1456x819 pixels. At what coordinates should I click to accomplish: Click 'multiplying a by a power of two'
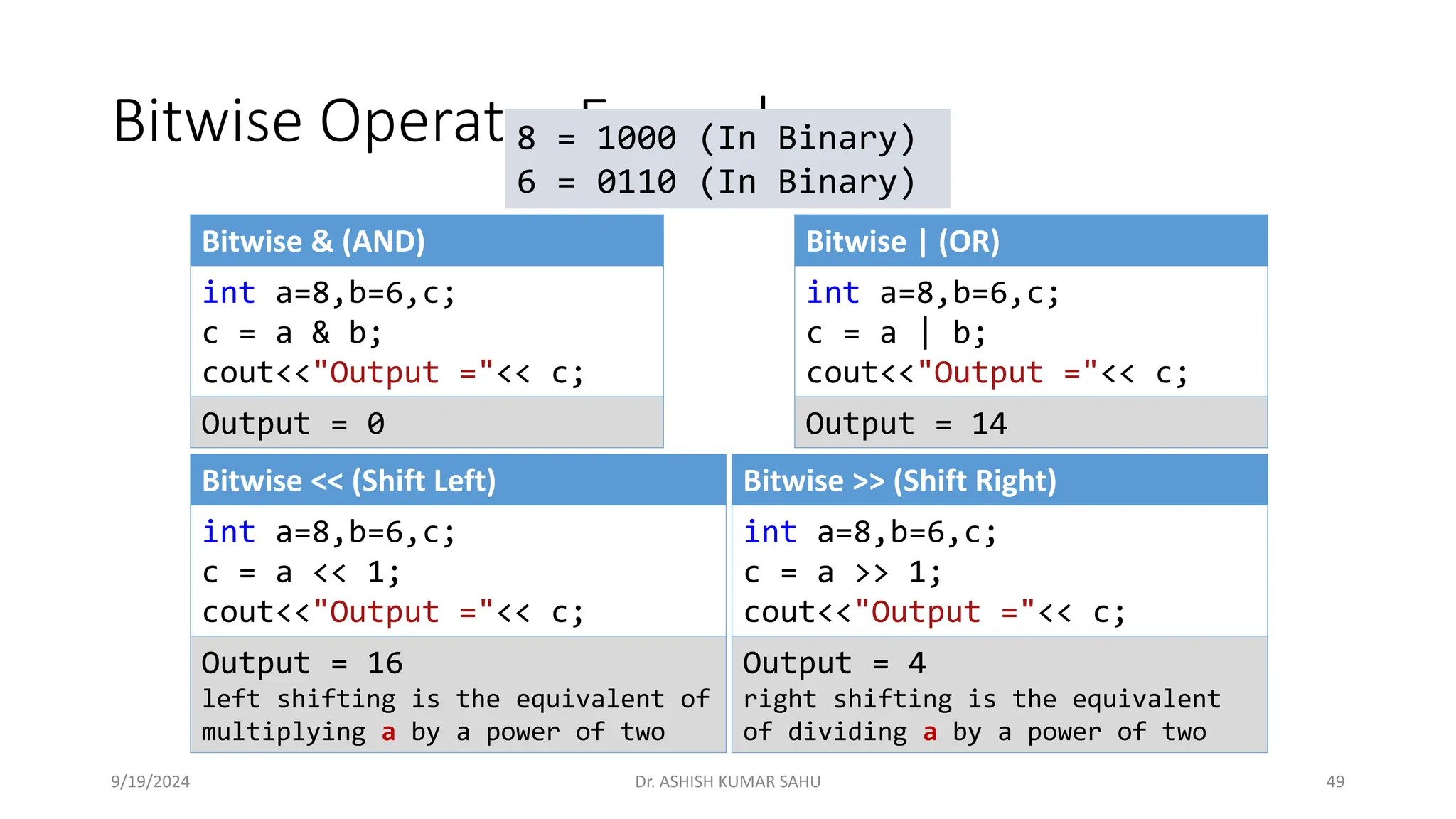click(434, 732)
